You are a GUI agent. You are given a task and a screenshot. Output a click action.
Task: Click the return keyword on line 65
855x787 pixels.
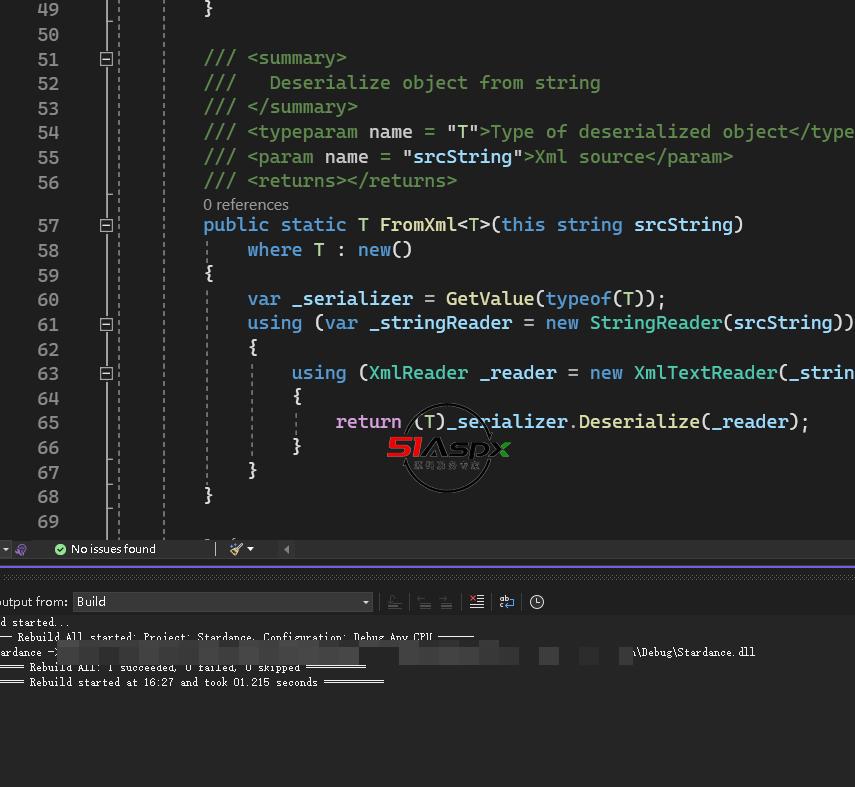(x=369, y=422)
